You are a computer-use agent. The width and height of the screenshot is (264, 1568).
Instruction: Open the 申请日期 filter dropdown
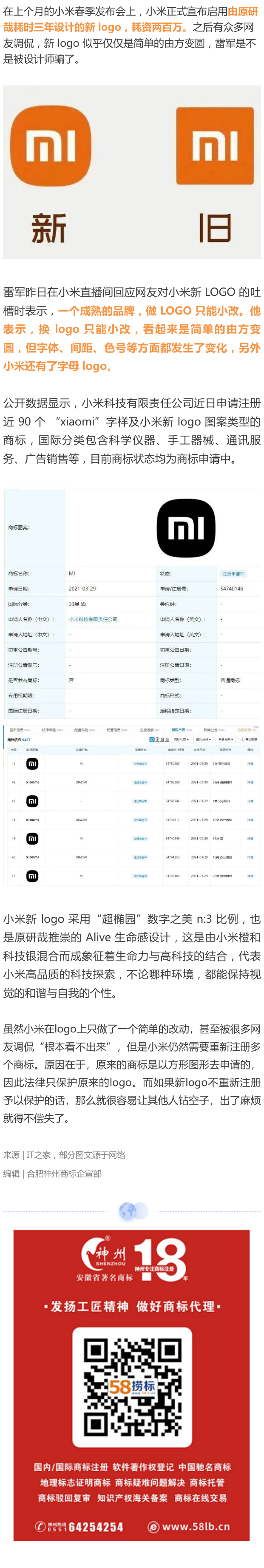[x=225, y=740]
